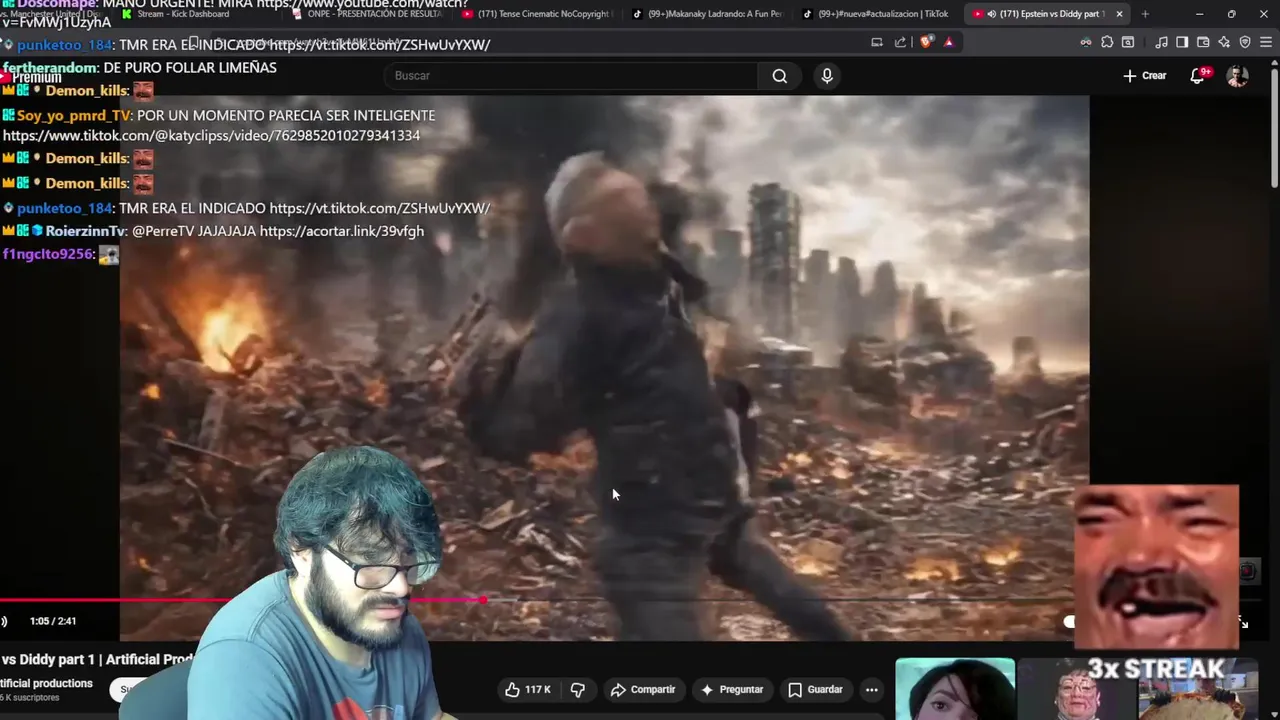1280x720 pixels.
Task: Open the katyclipss TikTok video link
Action: [x=211, y=135]
